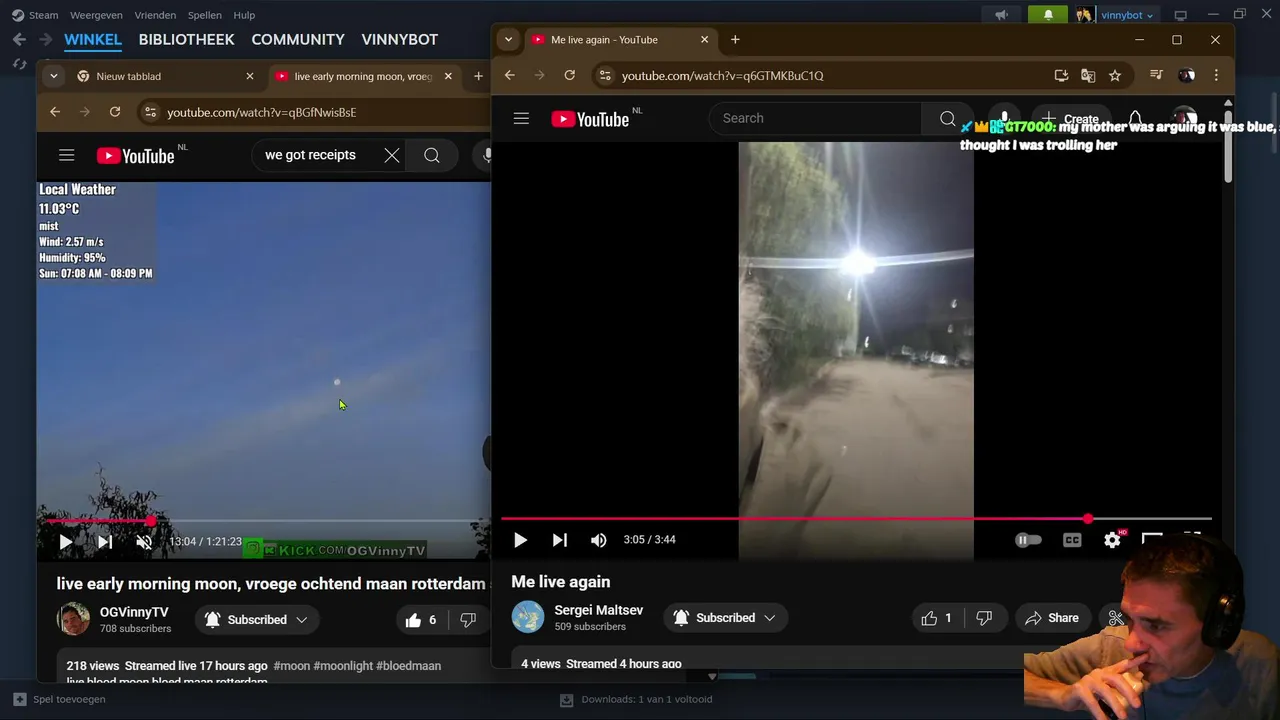Go to BIBLIOTHEEK section in Steam
The height and width of the screenshot is (720, 1280).
[186, 40]
